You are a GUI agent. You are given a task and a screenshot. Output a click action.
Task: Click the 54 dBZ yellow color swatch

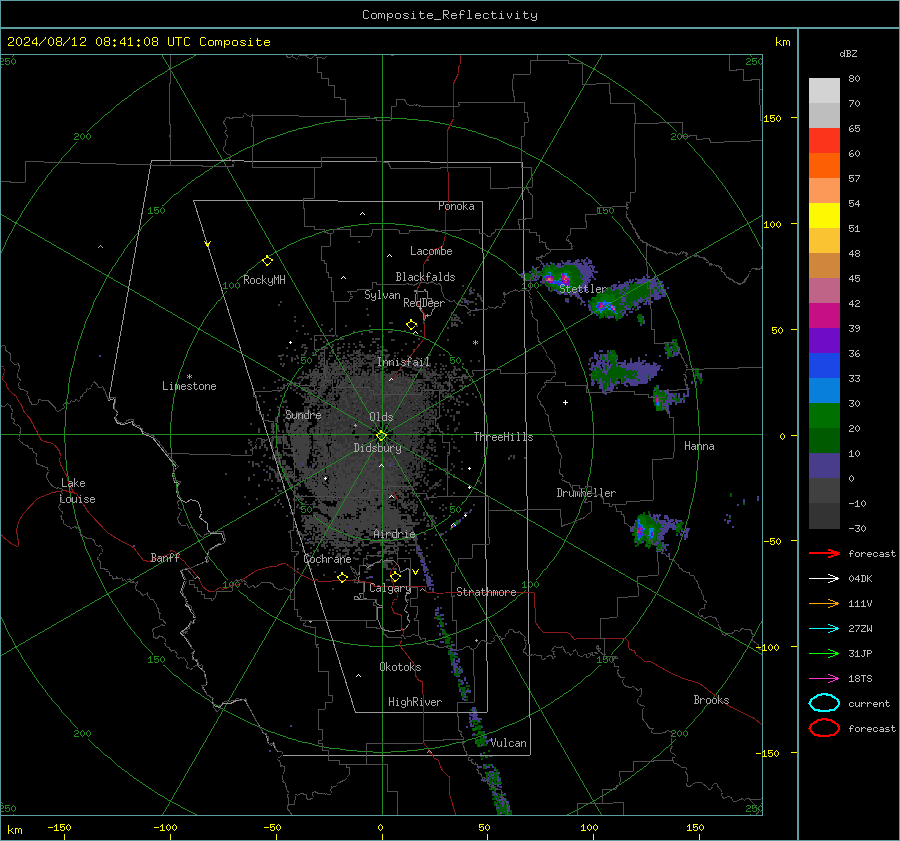824,215
